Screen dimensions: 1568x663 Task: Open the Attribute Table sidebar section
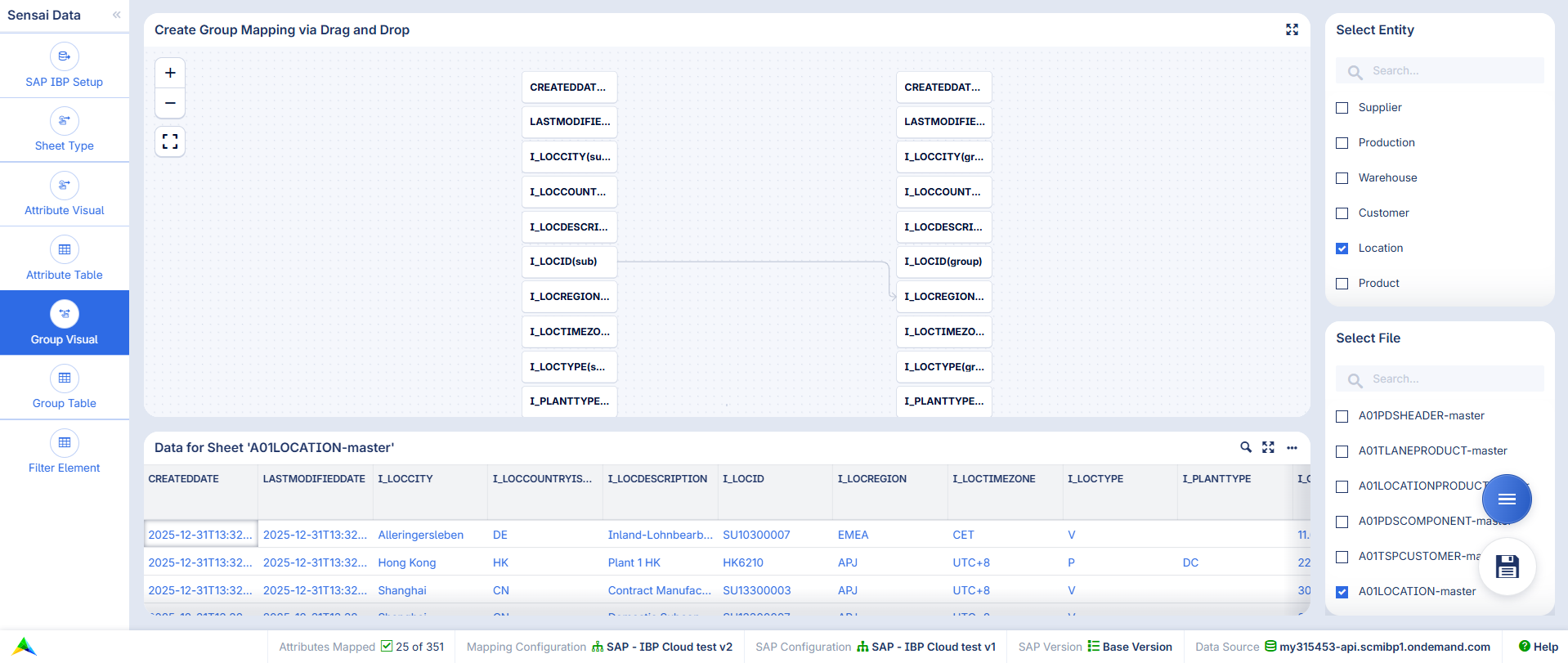pos(65,258)
